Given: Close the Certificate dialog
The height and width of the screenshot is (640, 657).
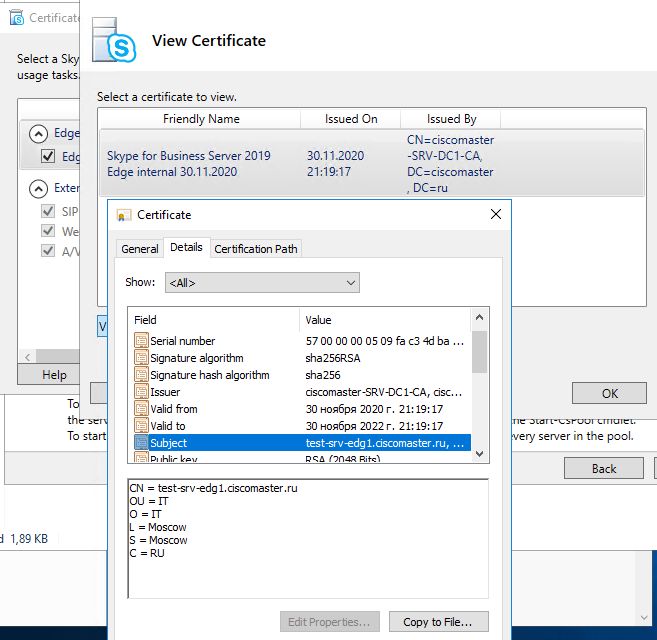Looking at the screenshot, I should (496, 214).
